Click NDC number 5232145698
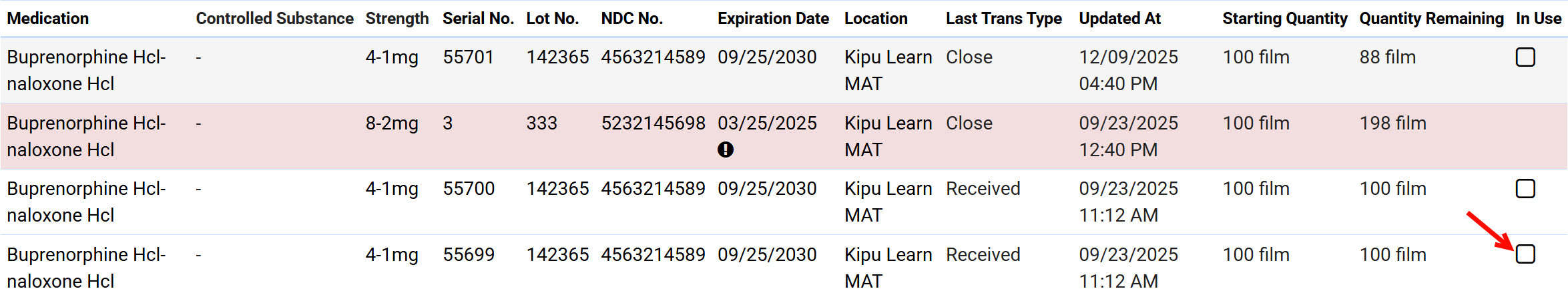The image size is (1568, 295). 653,123
